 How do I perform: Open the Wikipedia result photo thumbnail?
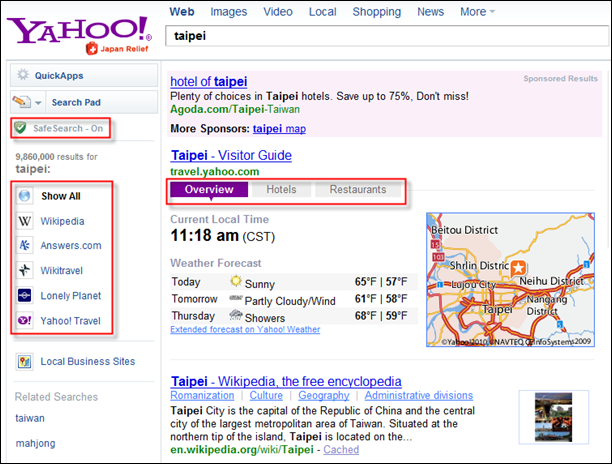553,417
